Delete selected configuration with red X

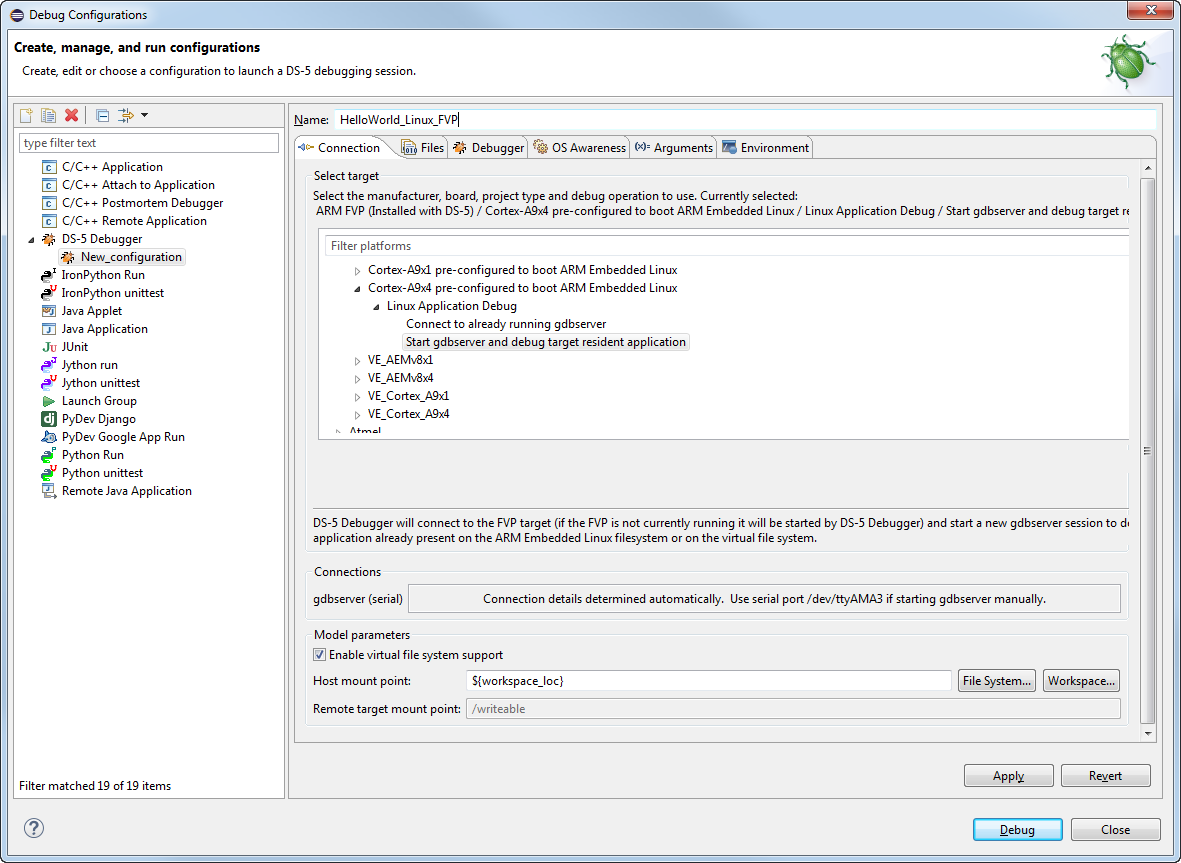71,116
